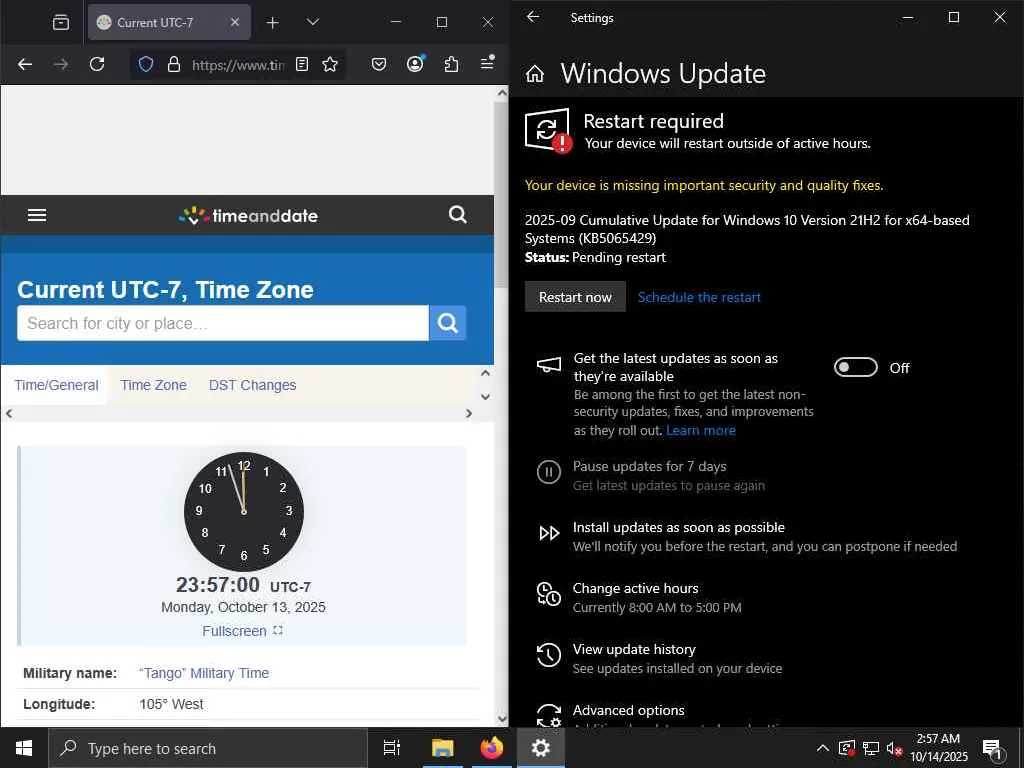Go to Settings home icon
1024x768 pixels.
point(535,74)
